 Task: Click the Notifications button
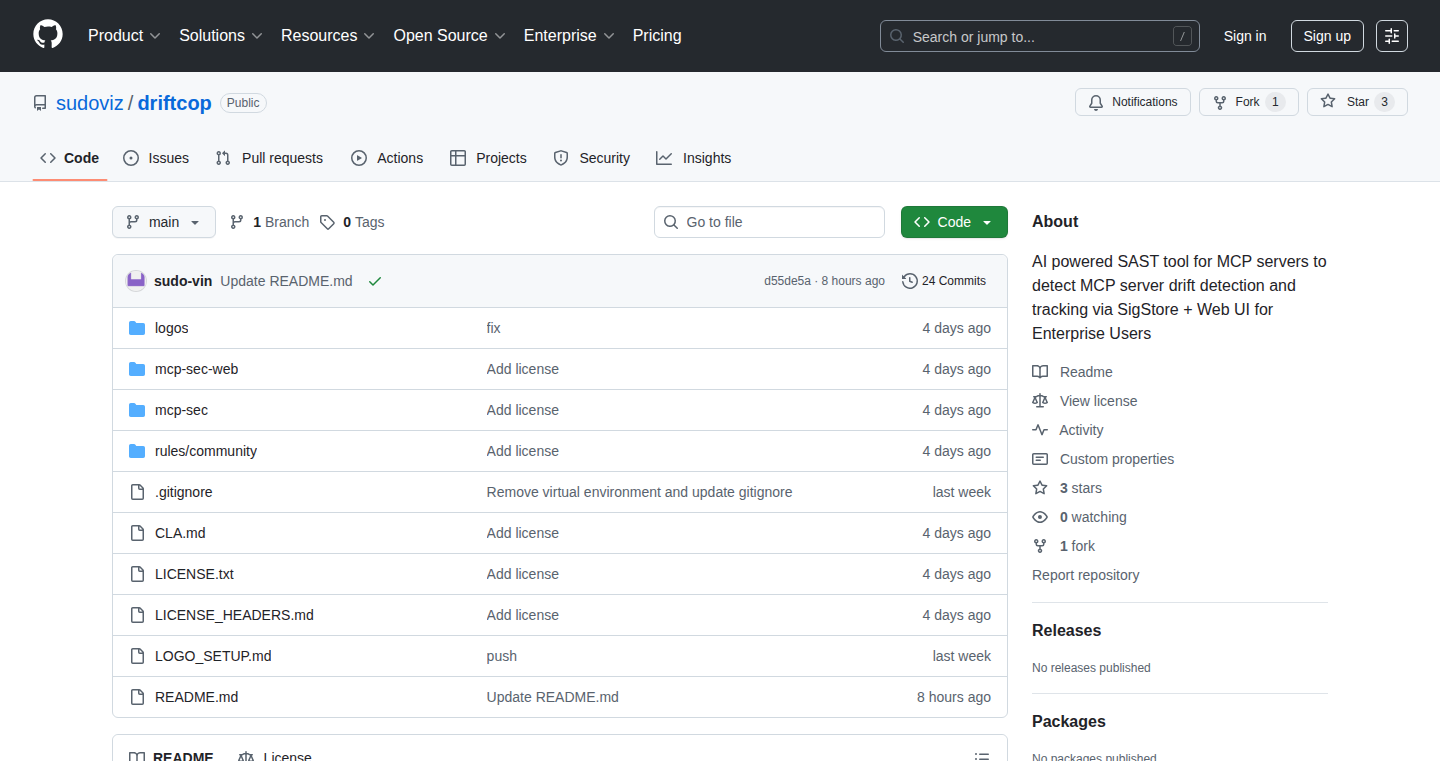point(1133,102)
